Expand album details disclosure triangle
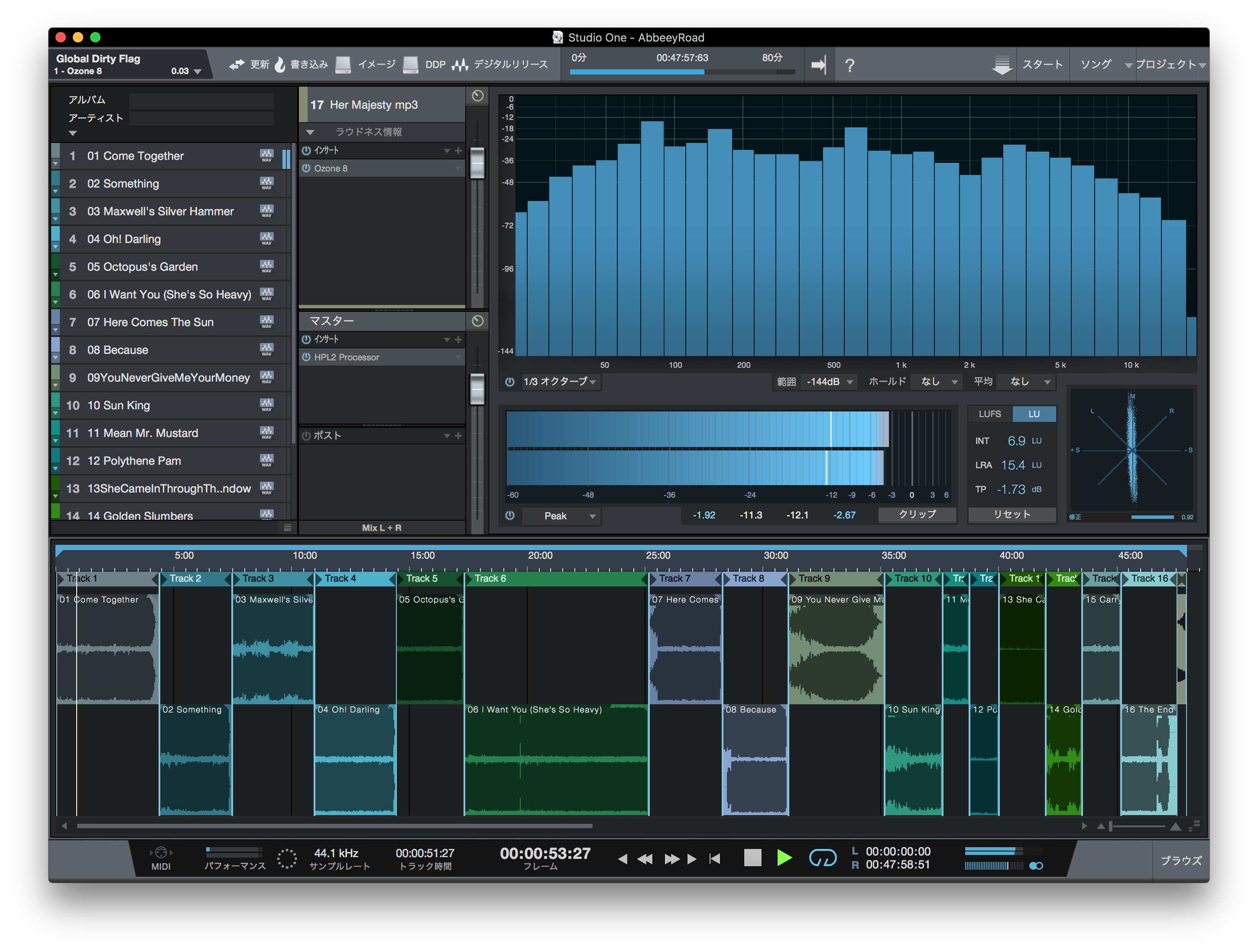 coord(72,134)
